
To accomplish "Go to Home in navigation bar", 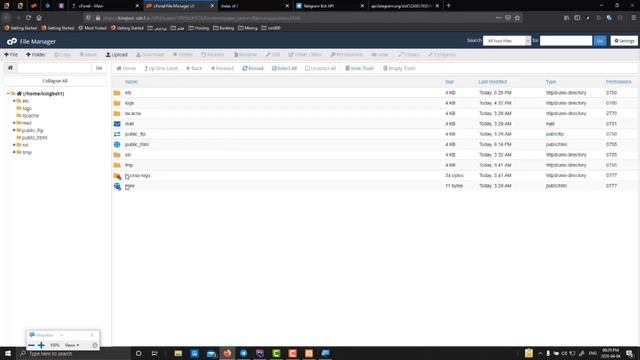I will click(x=126, y=68).
